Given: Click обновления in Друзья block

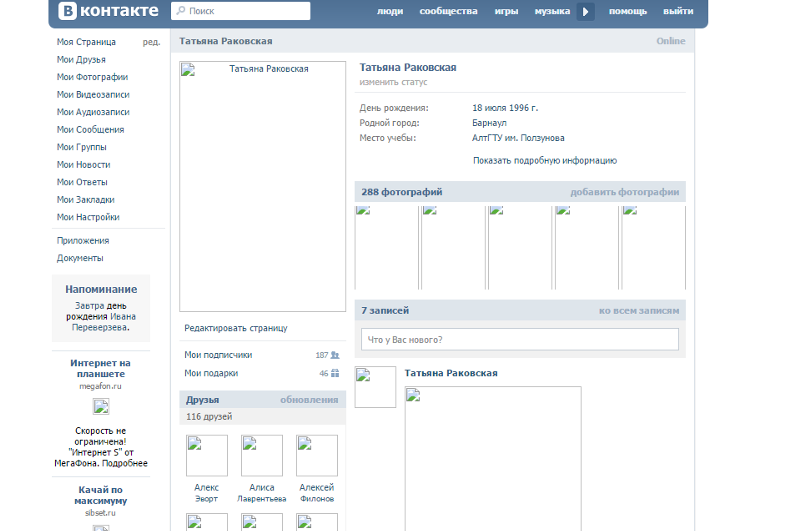Looking at the screenshot, I should coord(309,400).
